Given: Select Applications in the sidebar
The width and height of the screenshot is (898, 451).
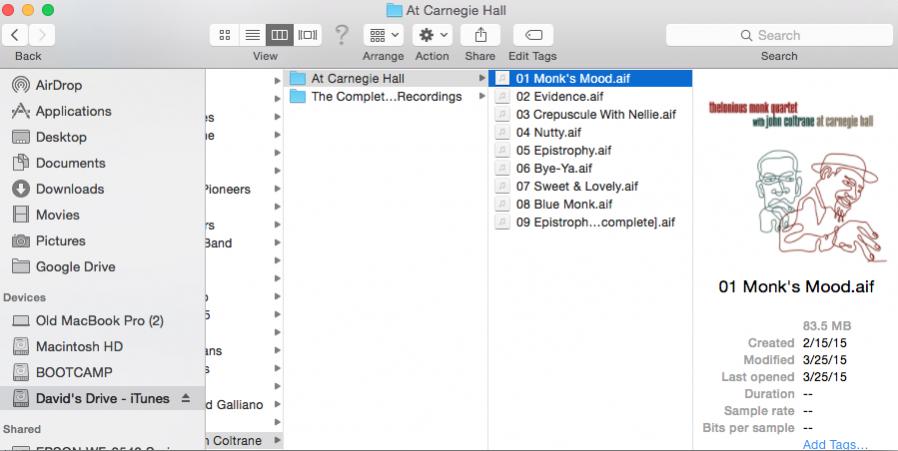Looking at the screenshot, I should pos(73,111).
